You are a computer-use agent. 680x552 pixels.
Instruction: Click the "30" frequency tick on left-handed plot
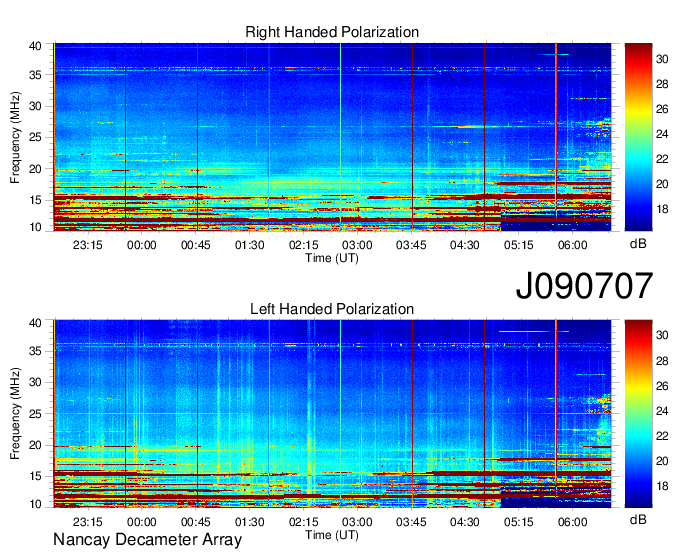(x=35, y=382)
